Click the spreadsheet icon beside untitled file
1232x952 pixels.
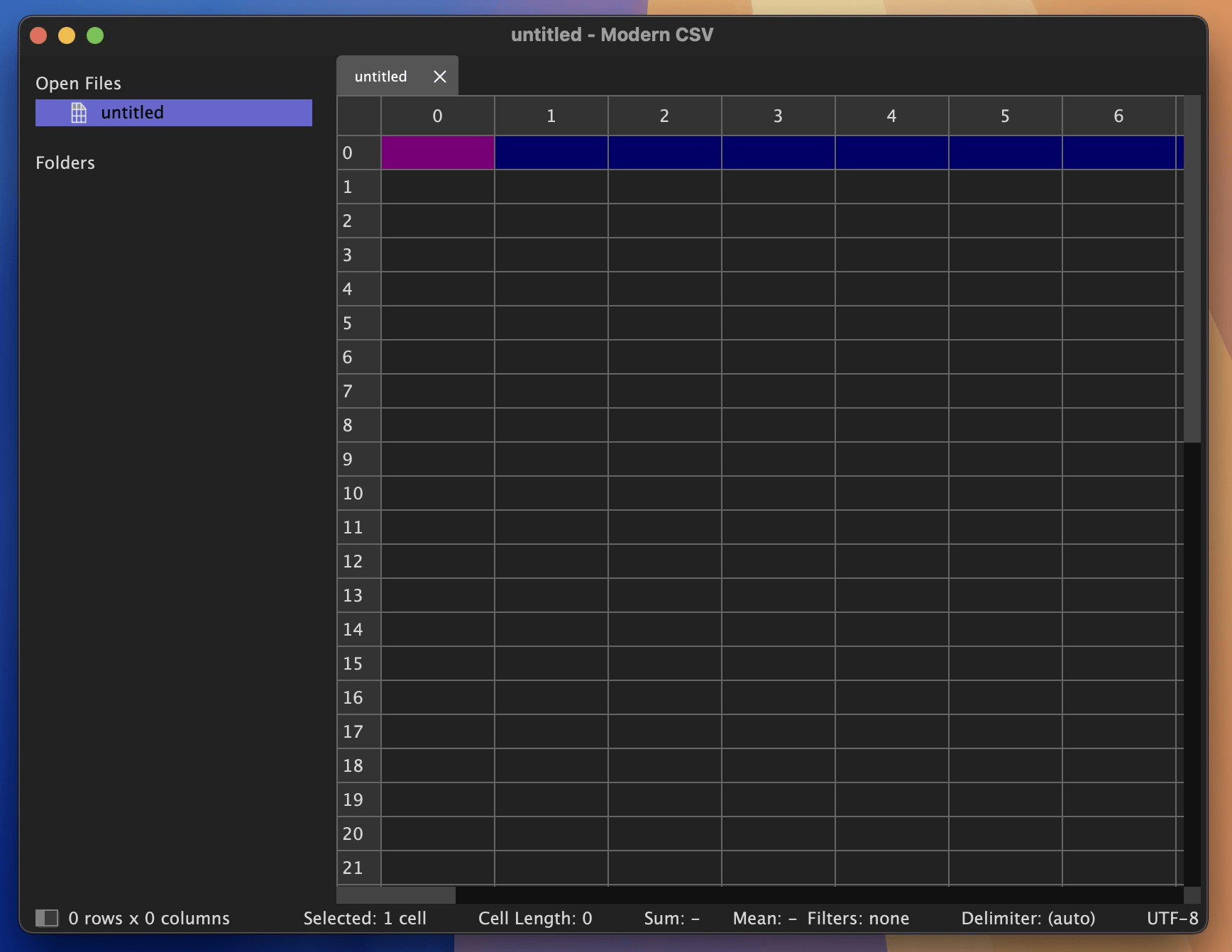pyautogui.click(x=79, y=112)
